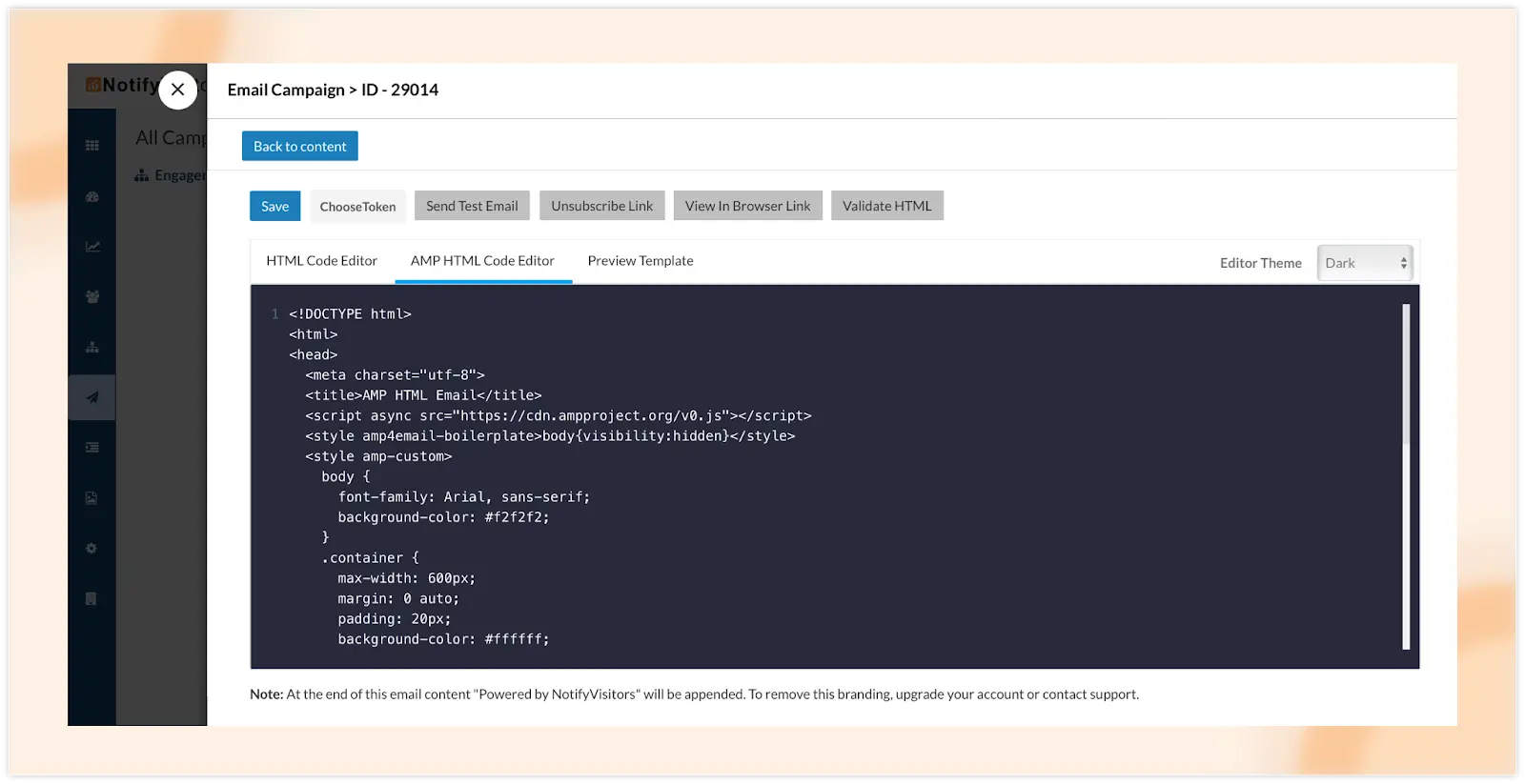
Task: Select the AMP HTML Code Editor tab
Action: click(482, 261)
